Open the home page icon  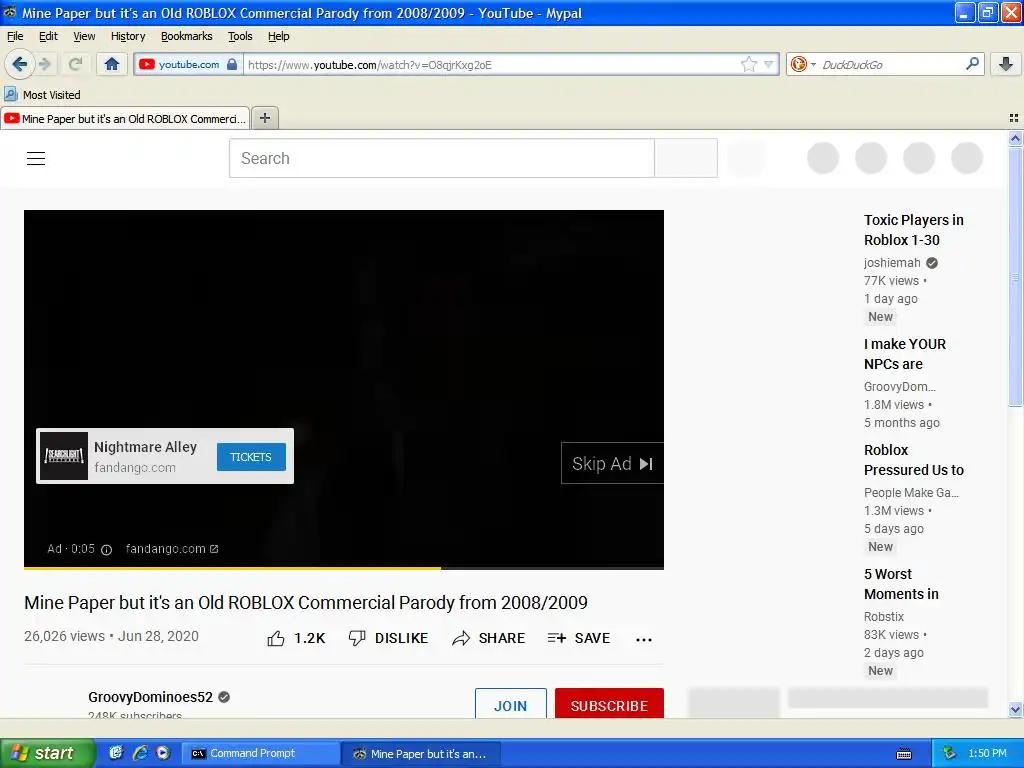[112, 64]
